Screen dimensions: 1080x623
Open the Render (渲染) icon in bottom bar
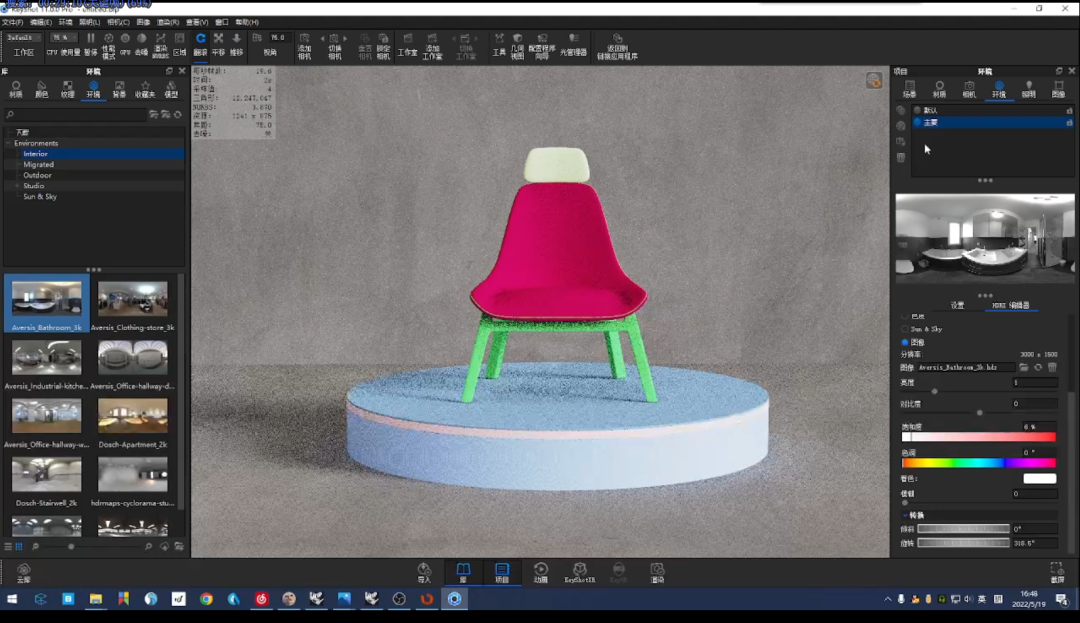point(657,571)
